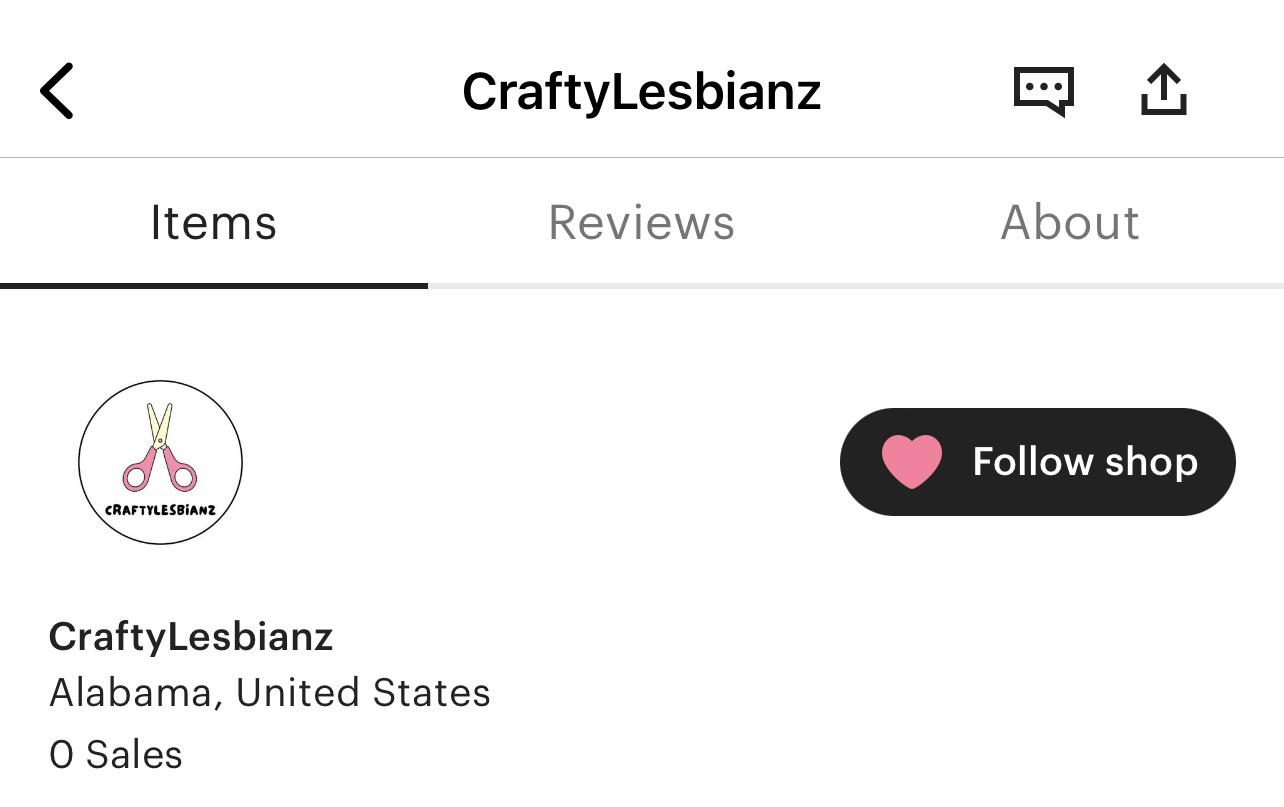Tap the 0 Sales count

116,755
